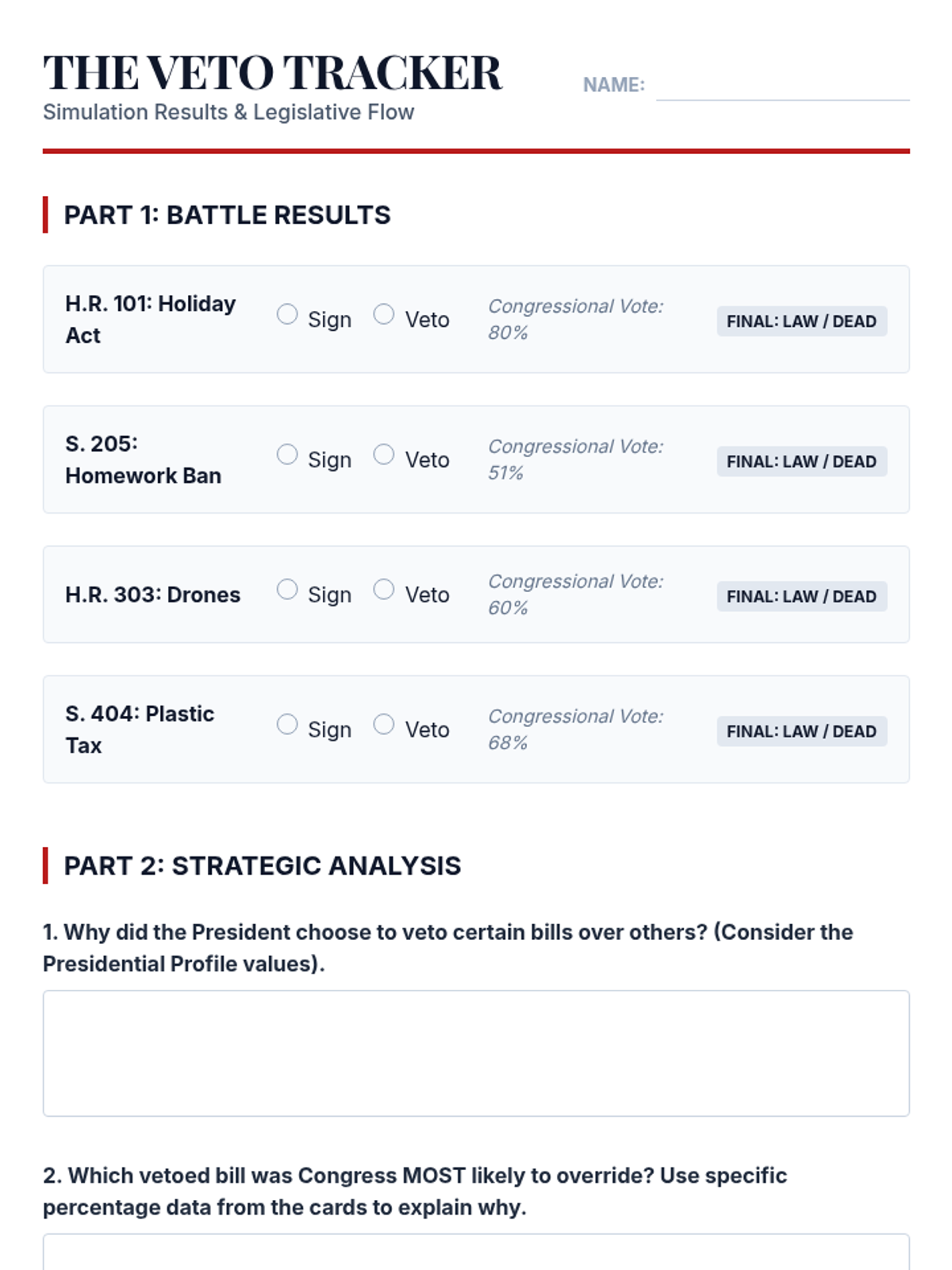Click the answer box for question 2
The width and height of the screenshot is (952, 1270).
pyautogui.click(x=476, y=1254)
